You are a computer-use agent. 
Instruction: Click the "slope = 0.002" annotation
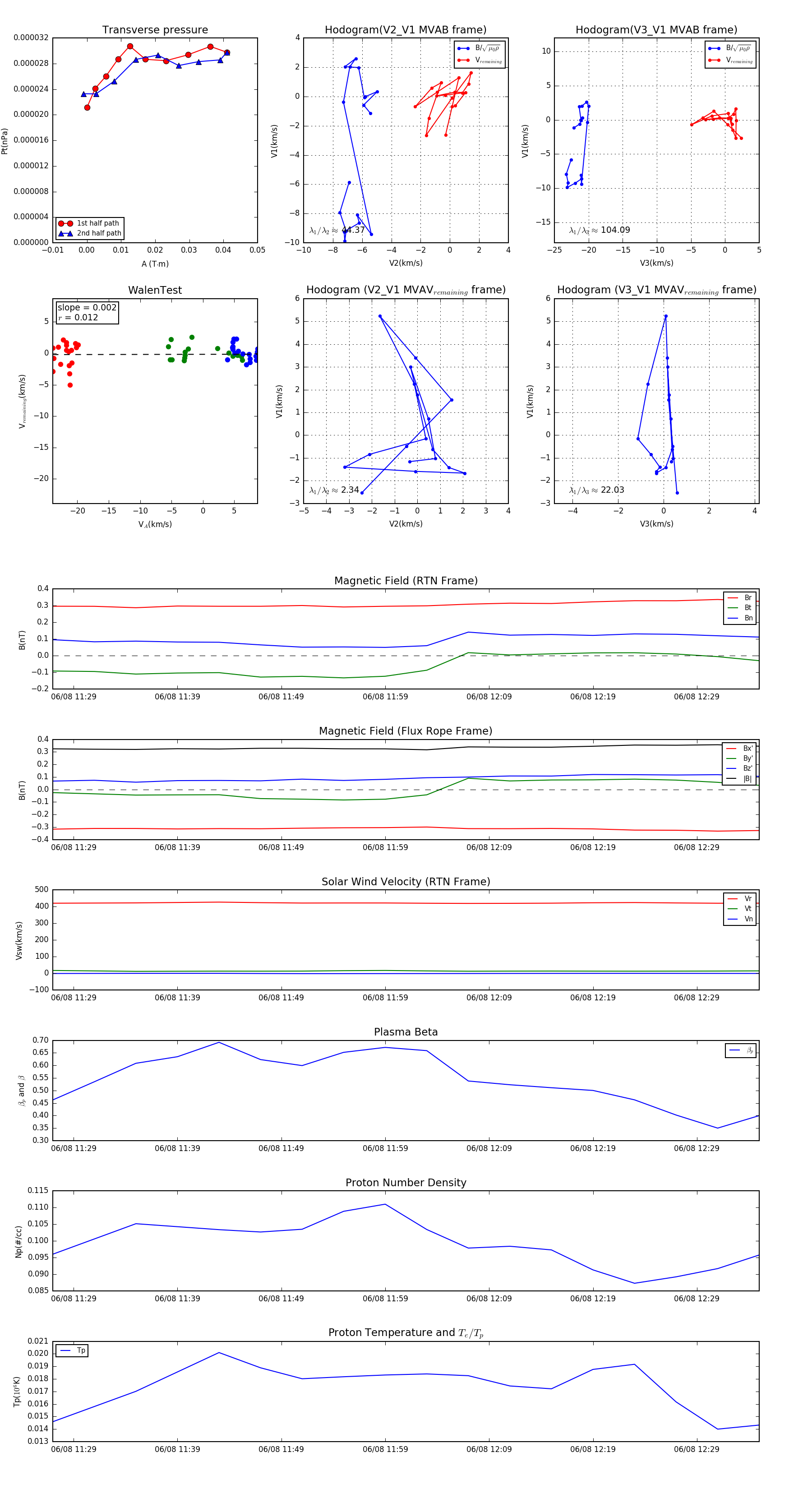click(87, 308)
